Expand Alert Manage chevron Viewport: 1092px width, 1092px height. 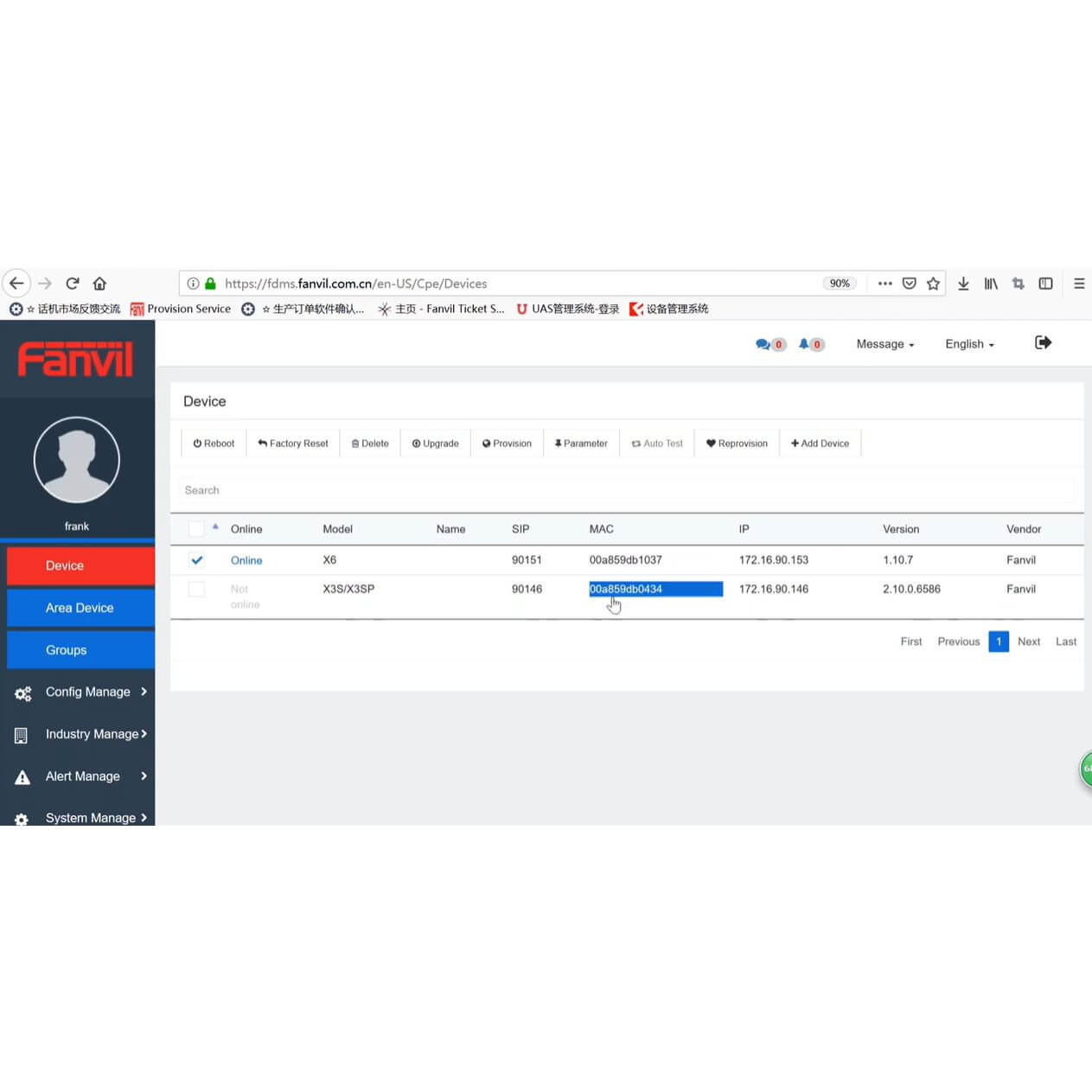click(144, 776)
